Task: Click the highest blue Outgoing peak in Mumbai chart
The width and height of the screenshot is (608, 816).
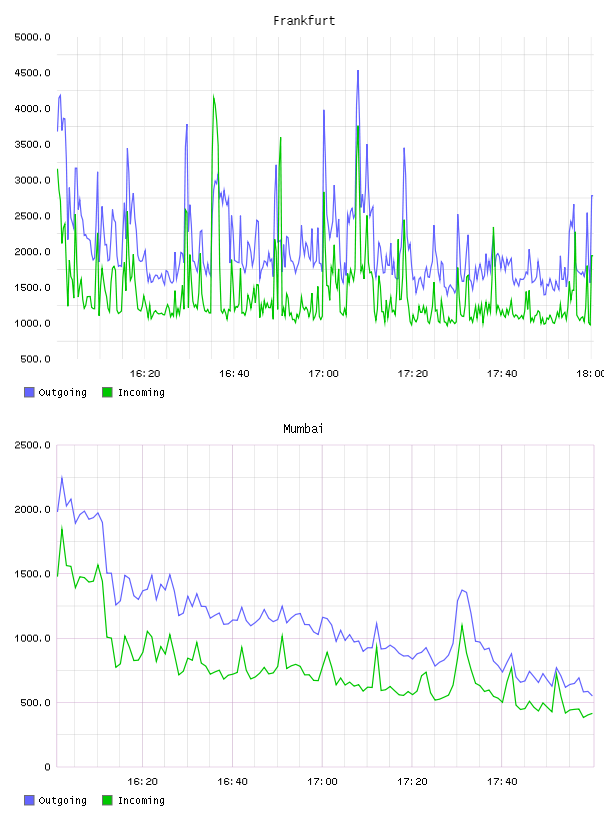Action: pos(62,477)
